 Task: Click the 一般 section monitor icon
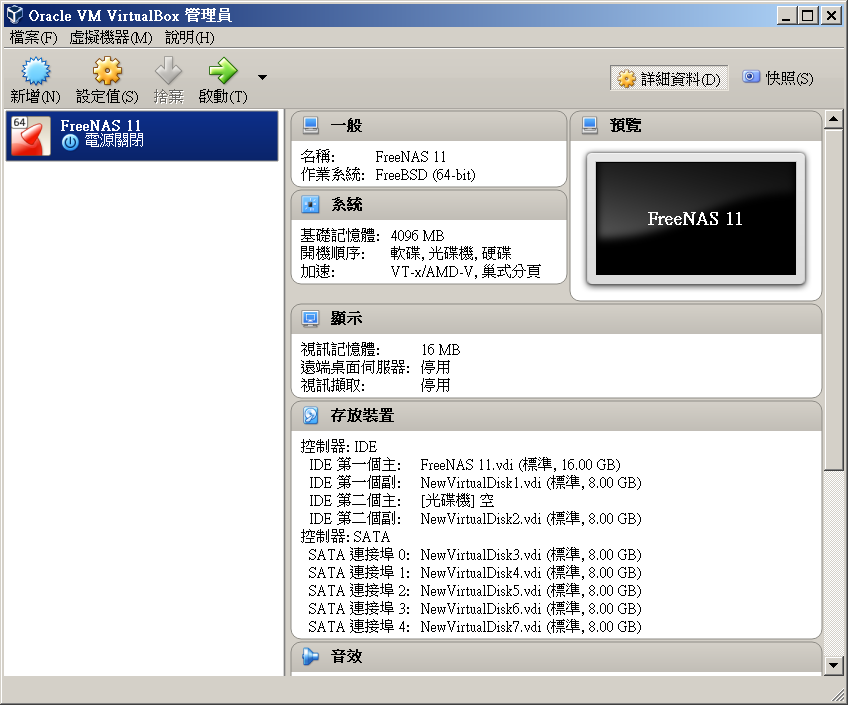(311, 125)
